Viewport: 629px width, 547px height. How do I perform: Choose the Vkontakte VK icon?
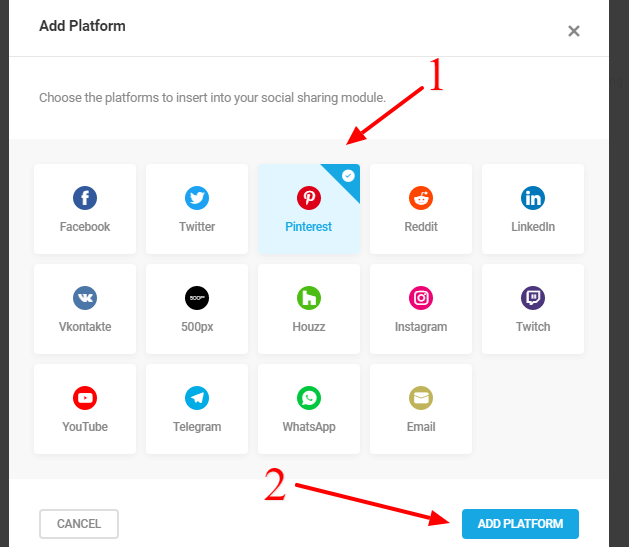(85, 298)
